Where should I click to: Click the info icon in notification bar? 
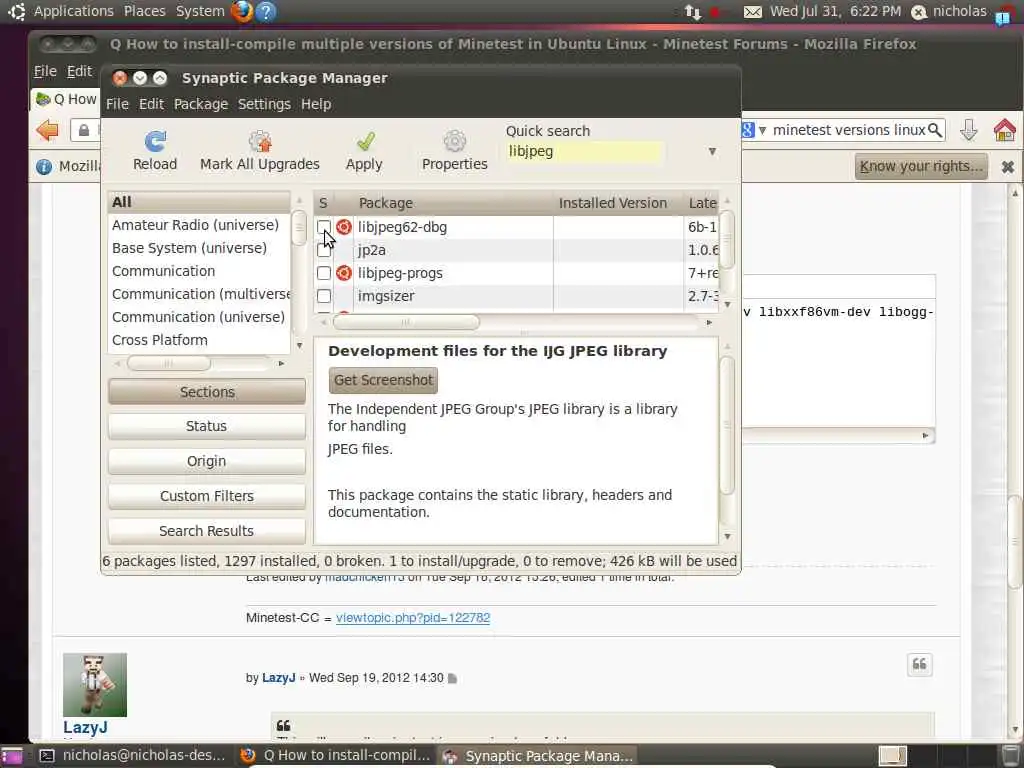tap(44, 167)
